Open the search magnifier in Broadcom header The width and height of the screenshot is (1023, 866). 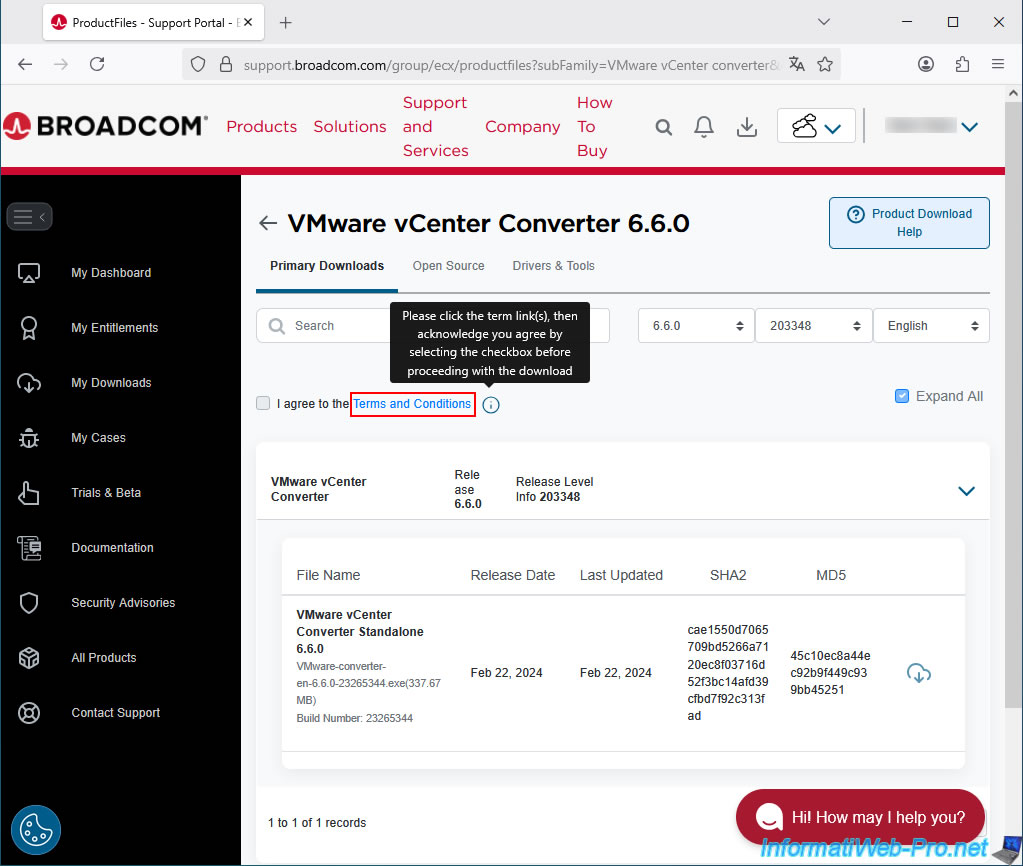[664, 127]
